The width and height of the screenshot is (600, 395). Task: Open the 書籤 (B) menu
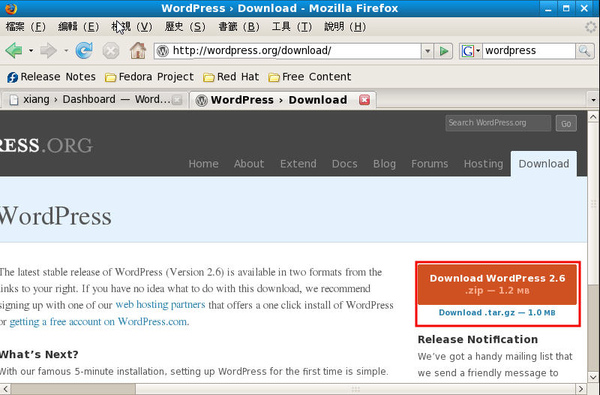coord(239,27)
